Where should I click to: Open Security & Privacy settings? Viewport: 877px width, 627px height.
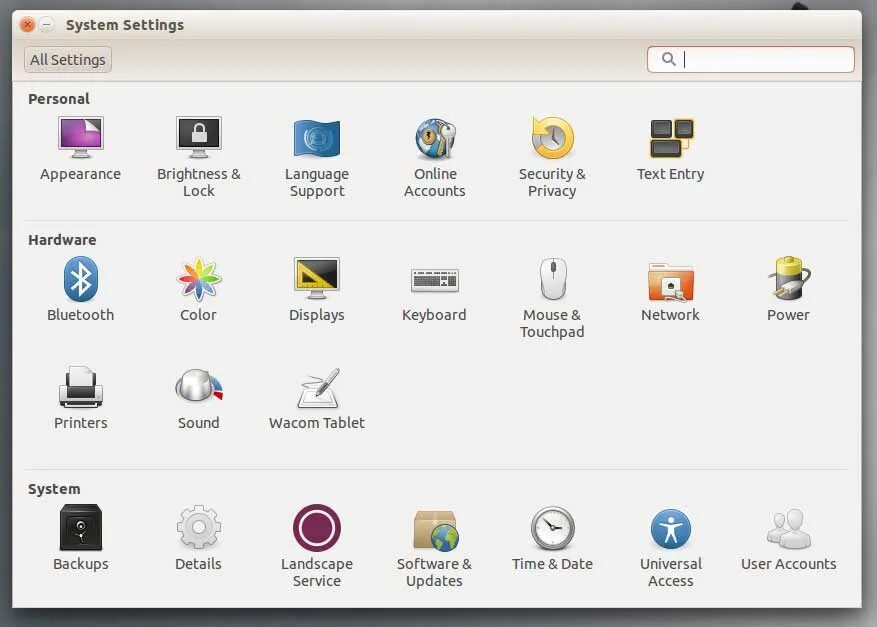552,158
